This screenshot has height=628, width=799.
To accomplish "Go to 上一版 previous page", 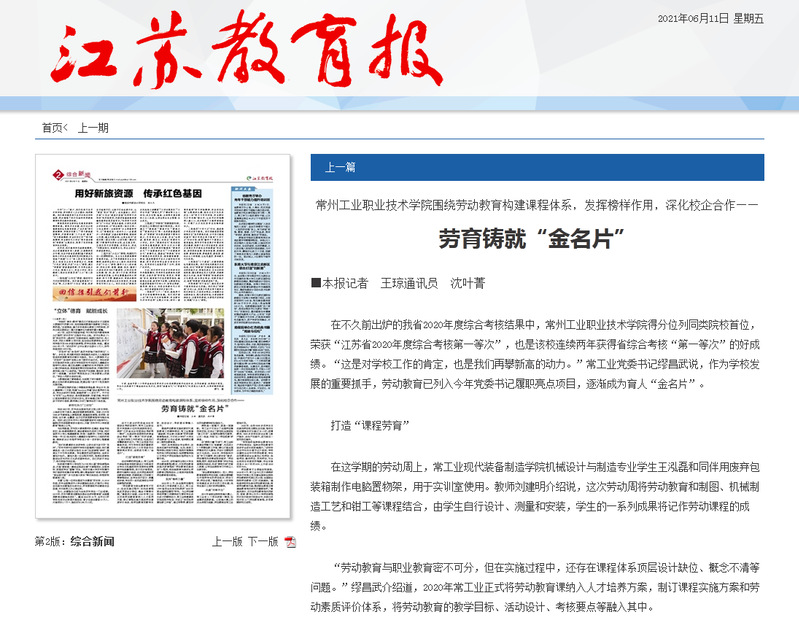I will (x=227, y=542).
